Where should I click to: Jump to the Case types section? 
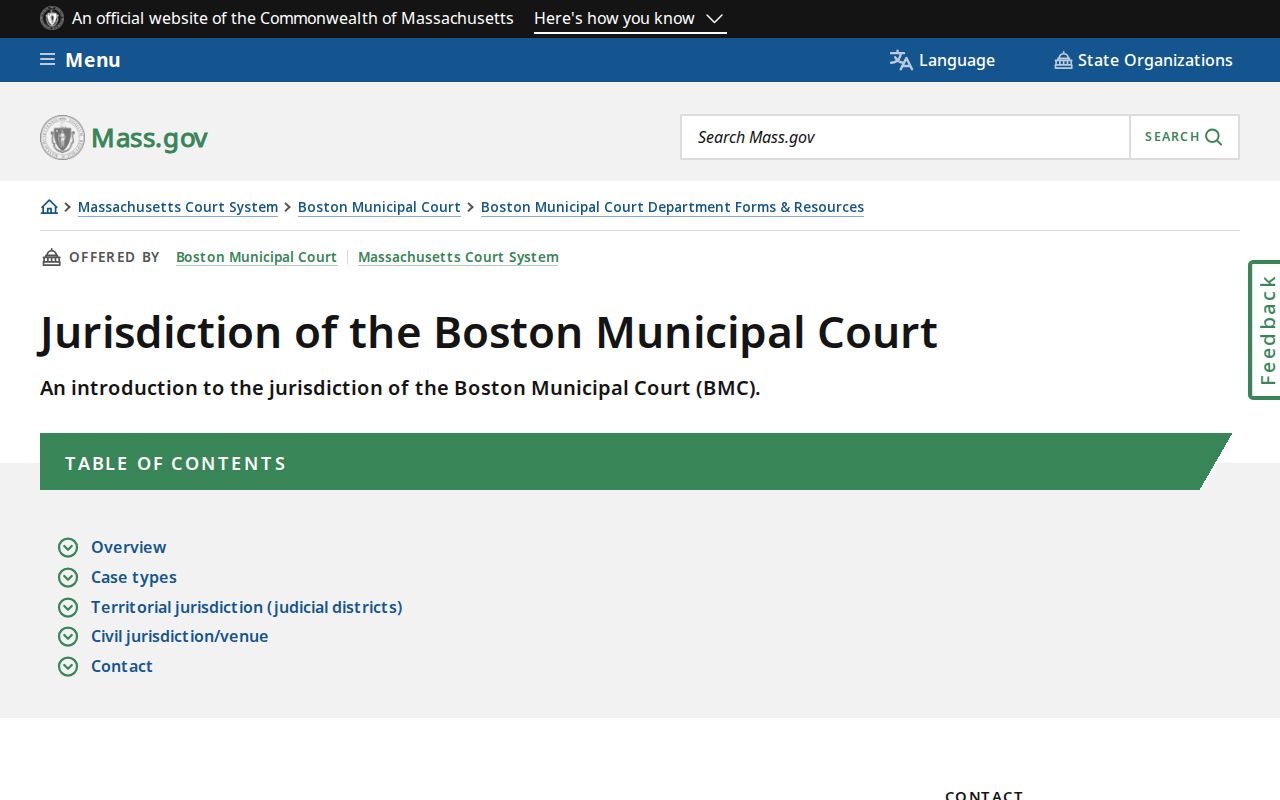(x=134, y=577)
